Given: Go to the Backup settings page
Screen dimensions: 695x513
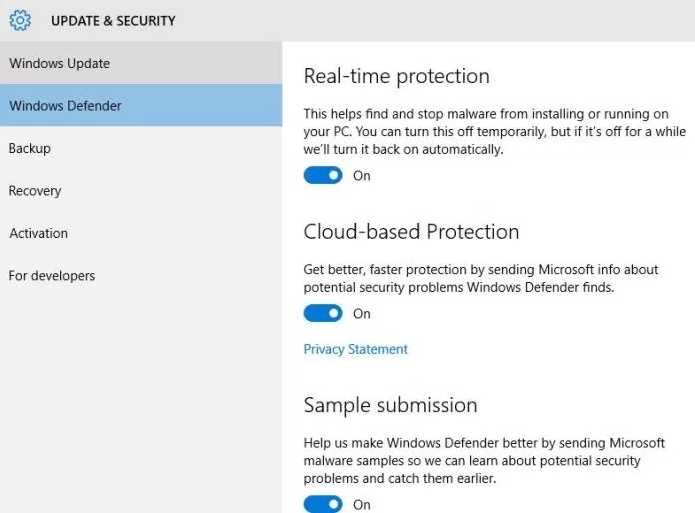Looking at the screenshot, I should [141, 148].
